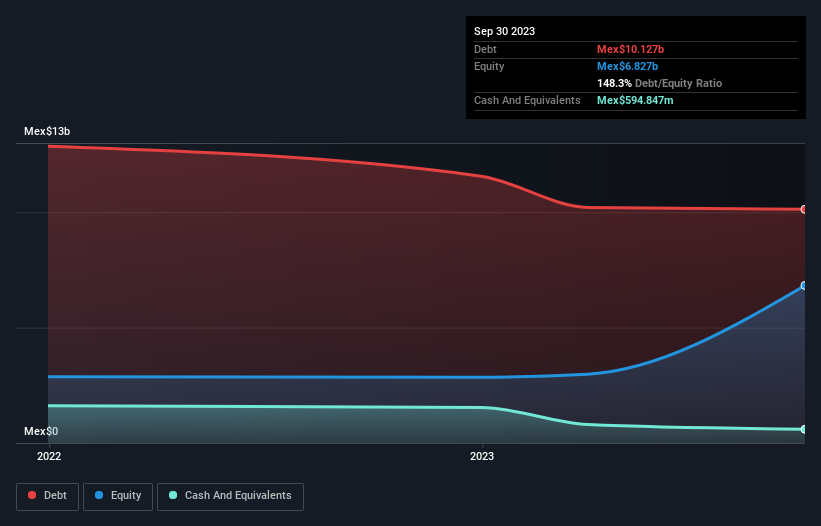Click the Mex$0 axis label

pos(41,431)
